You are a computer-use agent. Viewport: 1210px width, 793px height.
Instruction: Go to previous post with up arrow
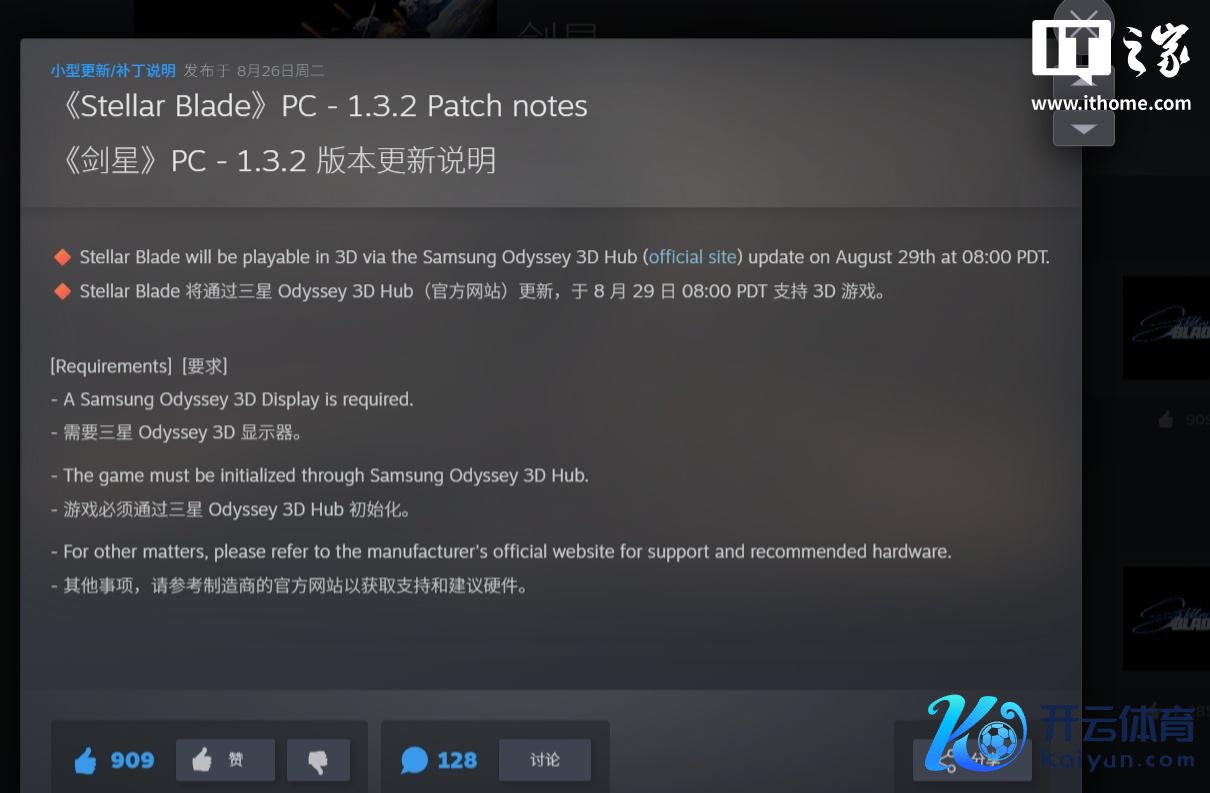pyautogui.click(x=1084, y=82)
